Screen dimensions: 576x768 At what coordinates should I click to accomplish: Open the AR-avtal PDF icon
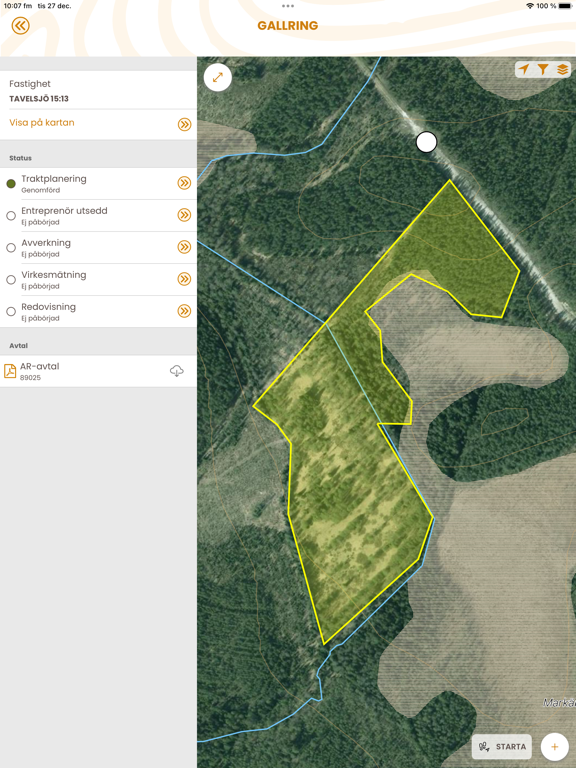click(x=10, y=371)
